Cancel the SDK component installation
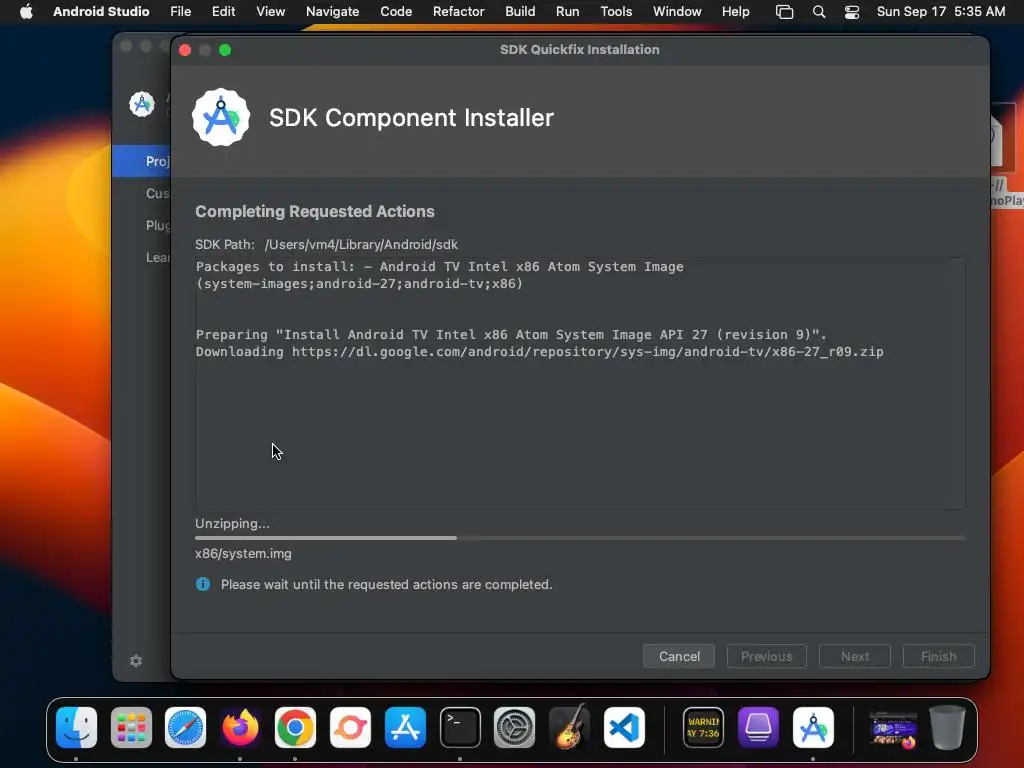Screen dimensions: 1024x768 (679, 656)
